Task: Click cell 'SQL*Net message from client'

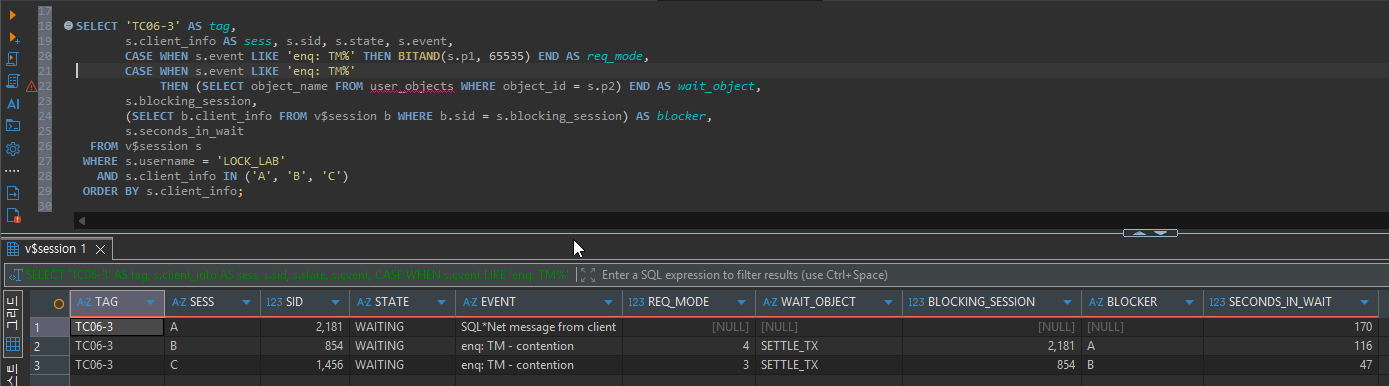Action: click(x=538, y=327)
